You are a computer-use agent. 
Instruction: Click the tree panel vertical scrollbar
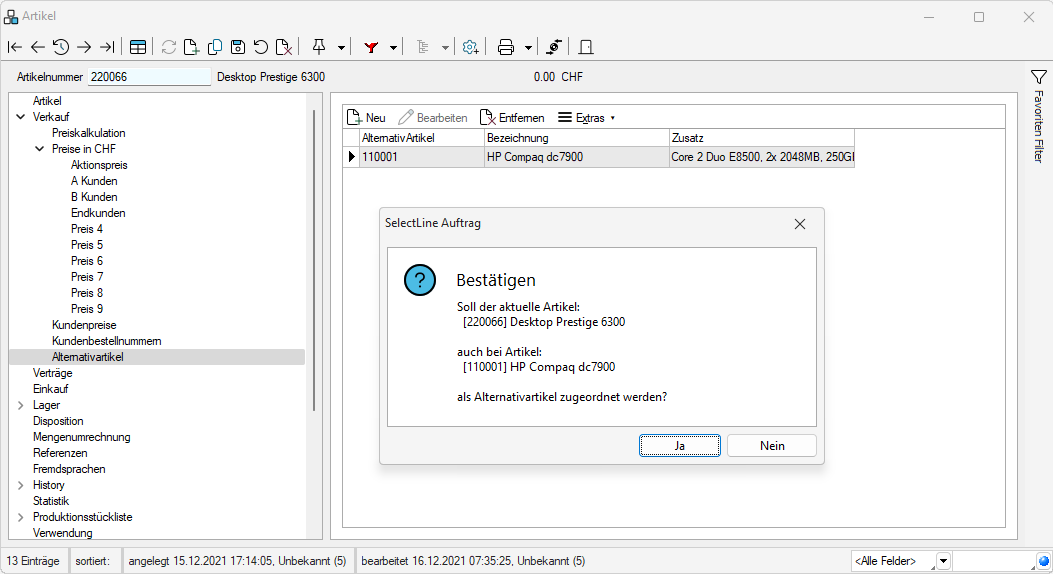tap(314, 260)
